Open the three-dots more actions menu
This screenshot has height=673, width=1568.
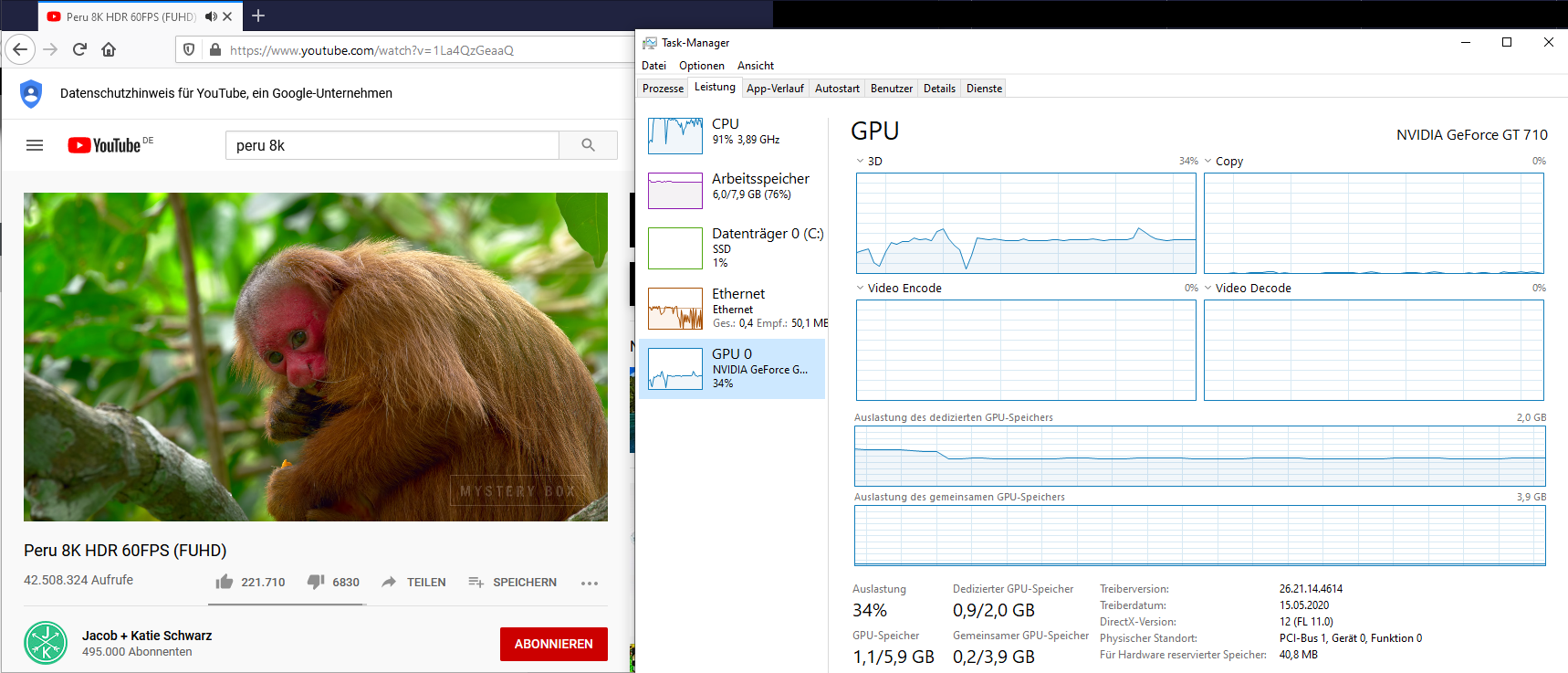(590, 583)
